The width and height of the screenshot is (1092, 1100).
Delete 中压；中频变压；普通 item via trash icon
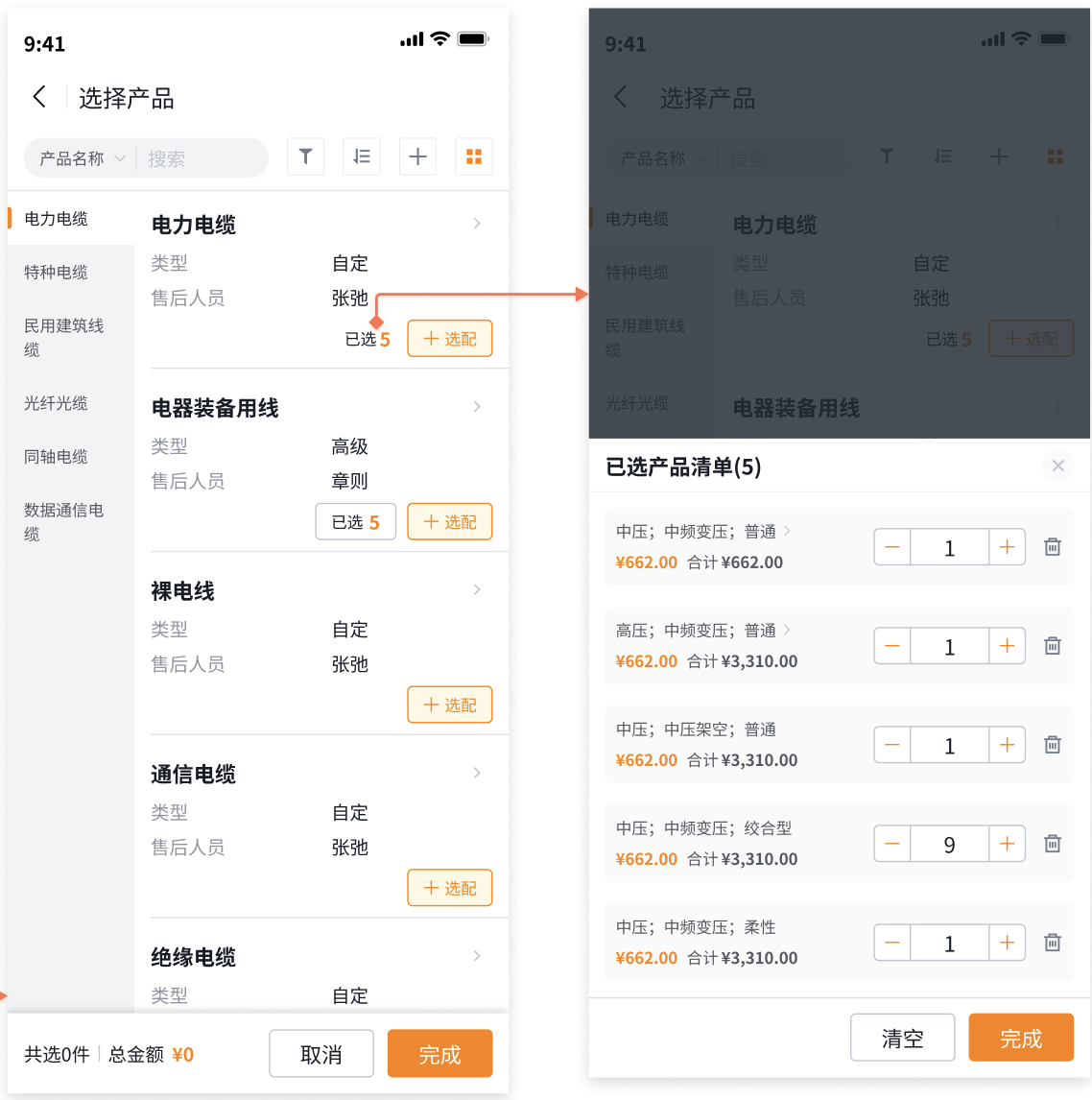click(x=1052, y=546)
